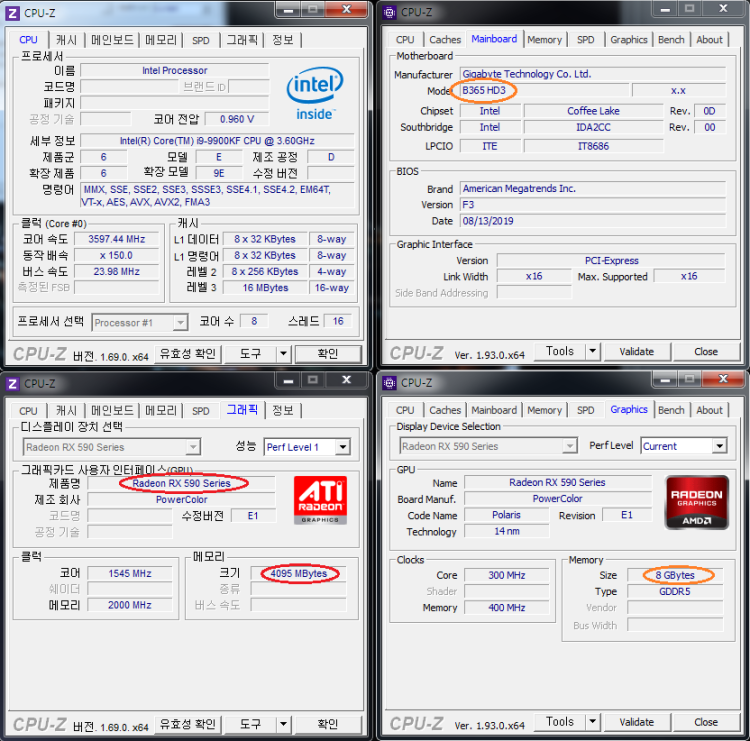Click the B365 HD3 model field

(544, 90)
